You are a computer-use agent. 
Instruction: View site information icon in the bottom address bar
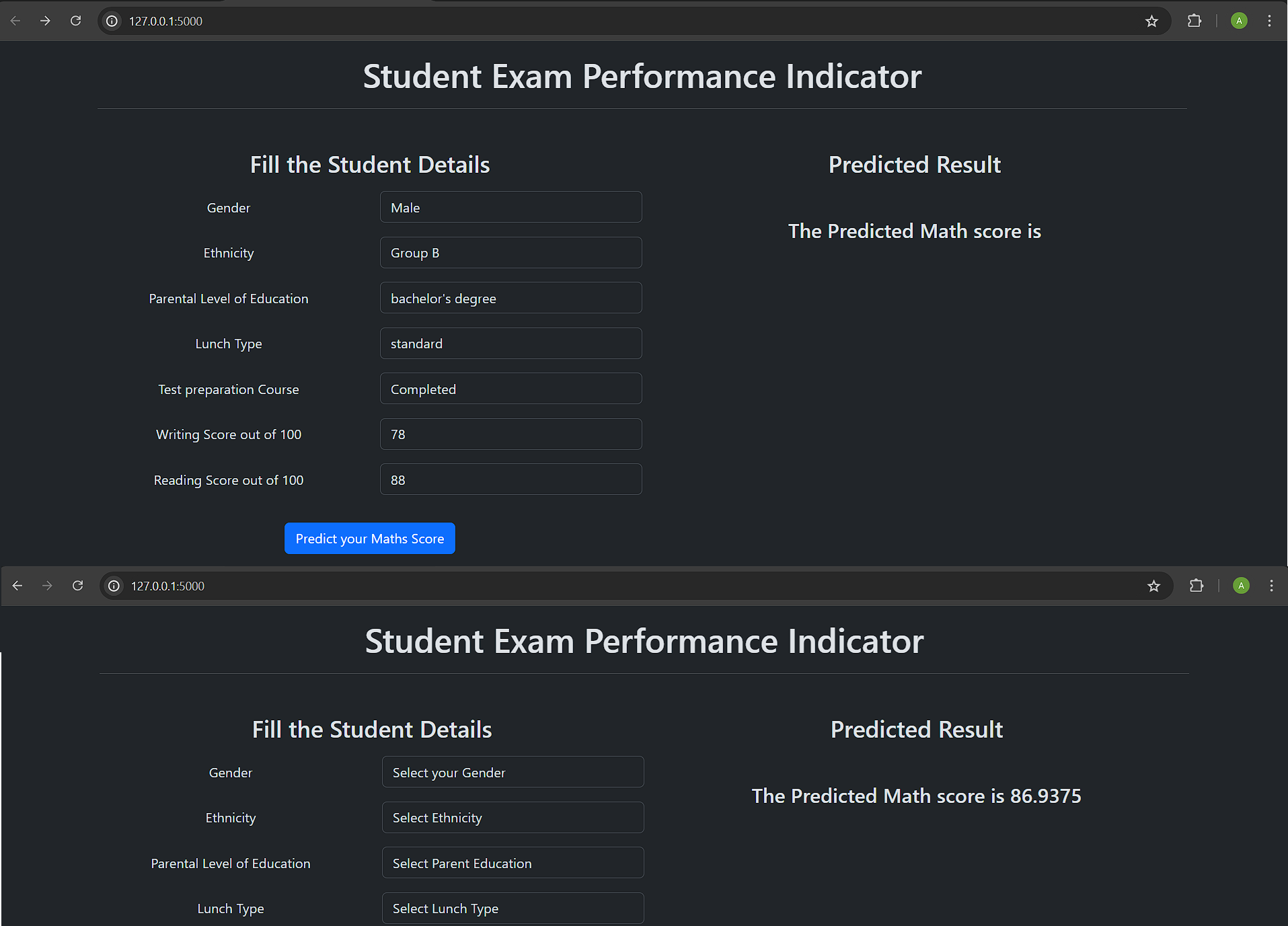(114, 586)
